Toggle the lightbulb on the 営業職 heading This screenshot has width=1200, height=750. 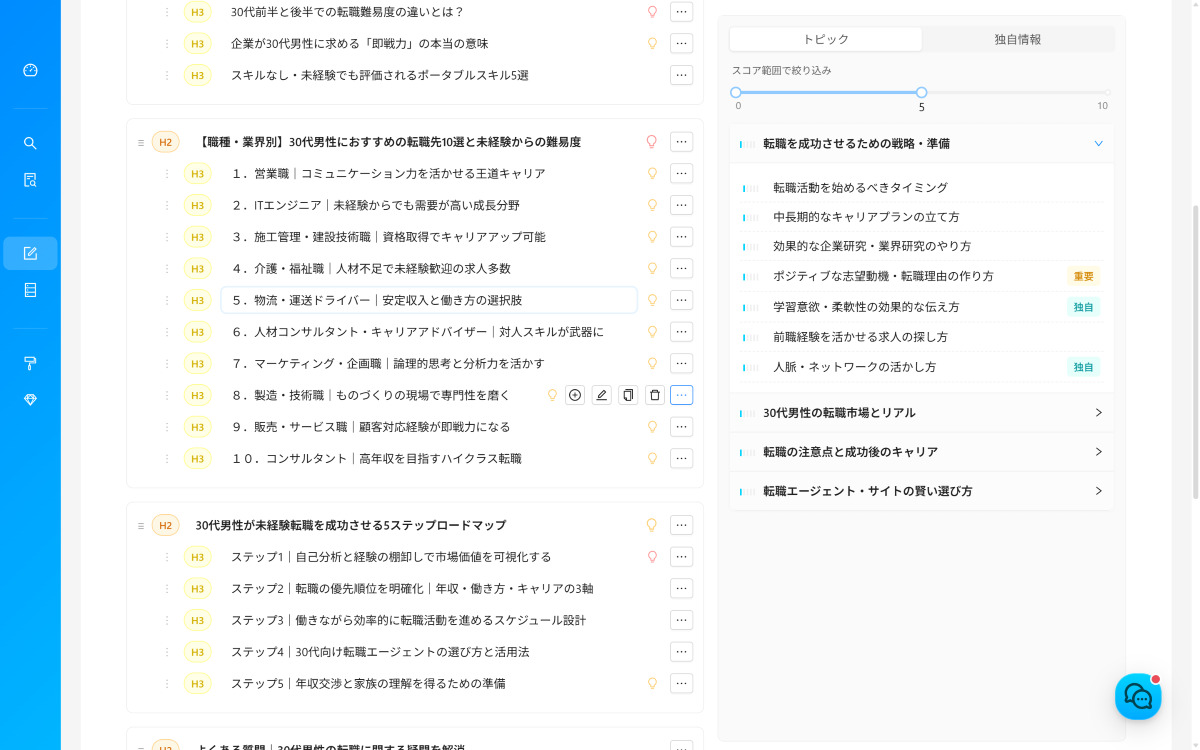coord(652,173)
